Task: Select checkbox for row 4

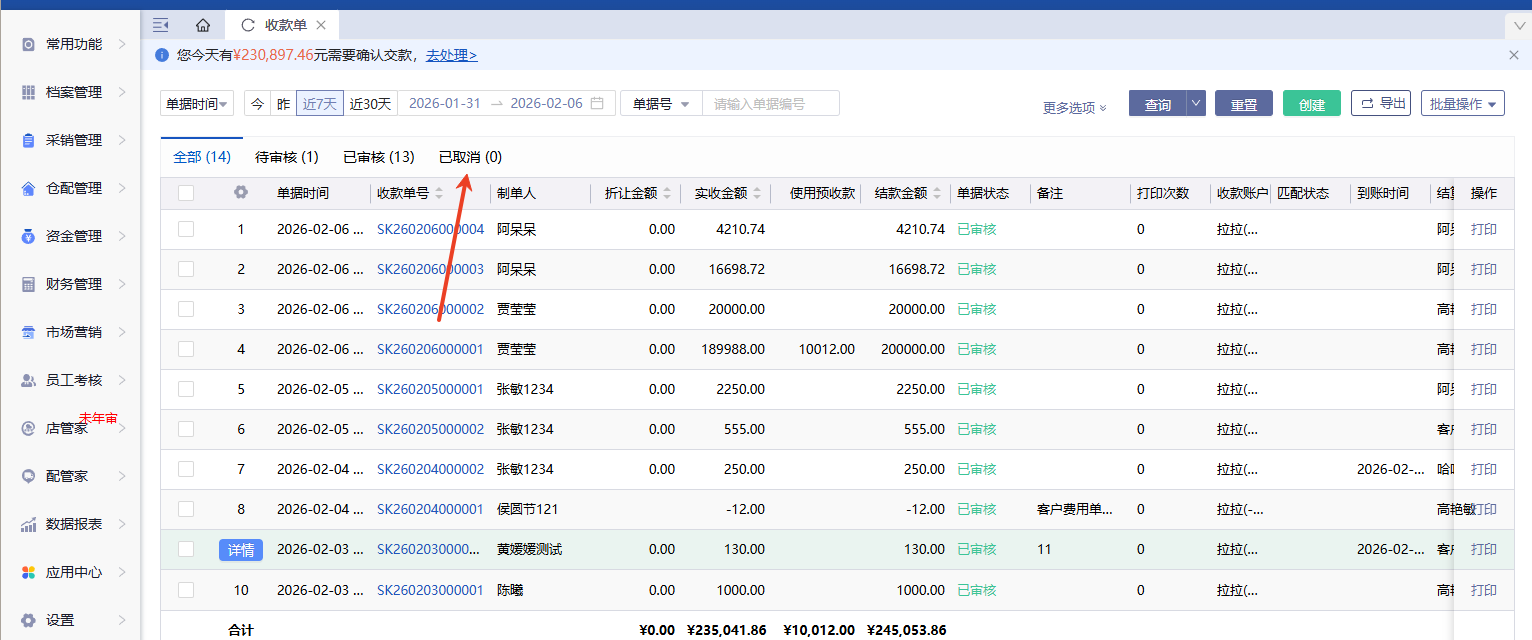Action: 186,349
